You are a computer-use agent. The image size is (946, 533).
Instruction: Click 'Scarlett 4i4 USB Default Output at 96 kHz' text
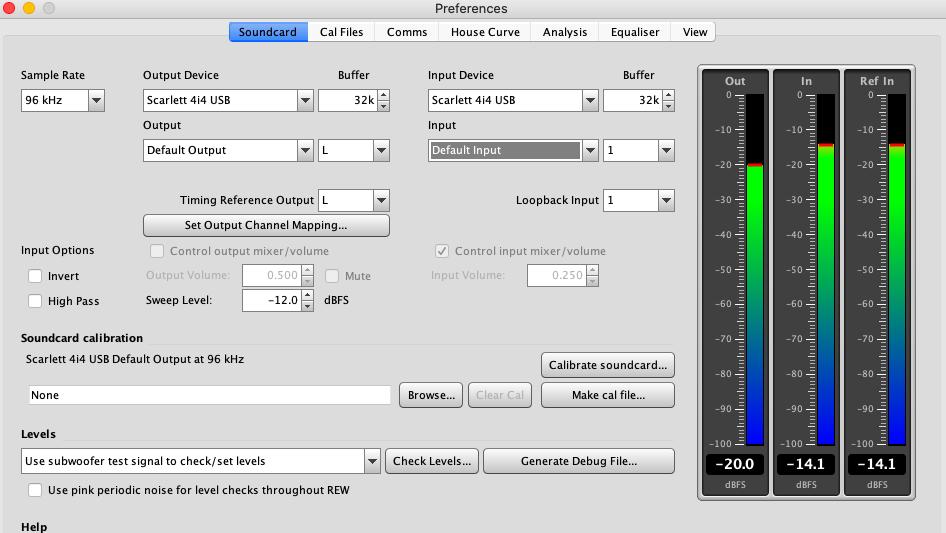point(135,359)
